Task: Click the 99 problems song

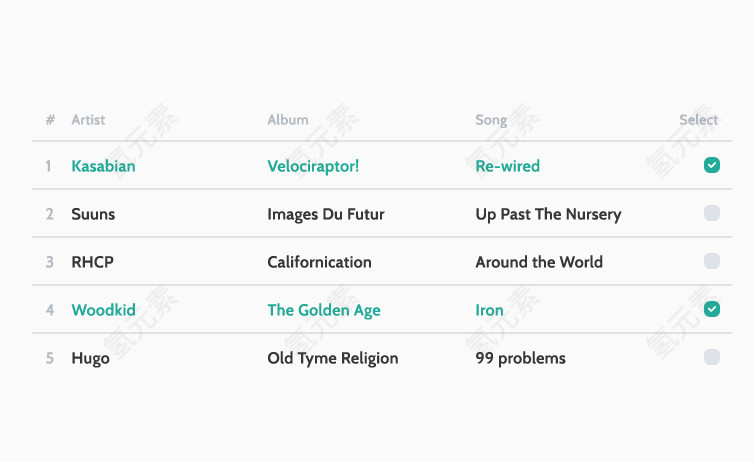Action: click(520, 358)
